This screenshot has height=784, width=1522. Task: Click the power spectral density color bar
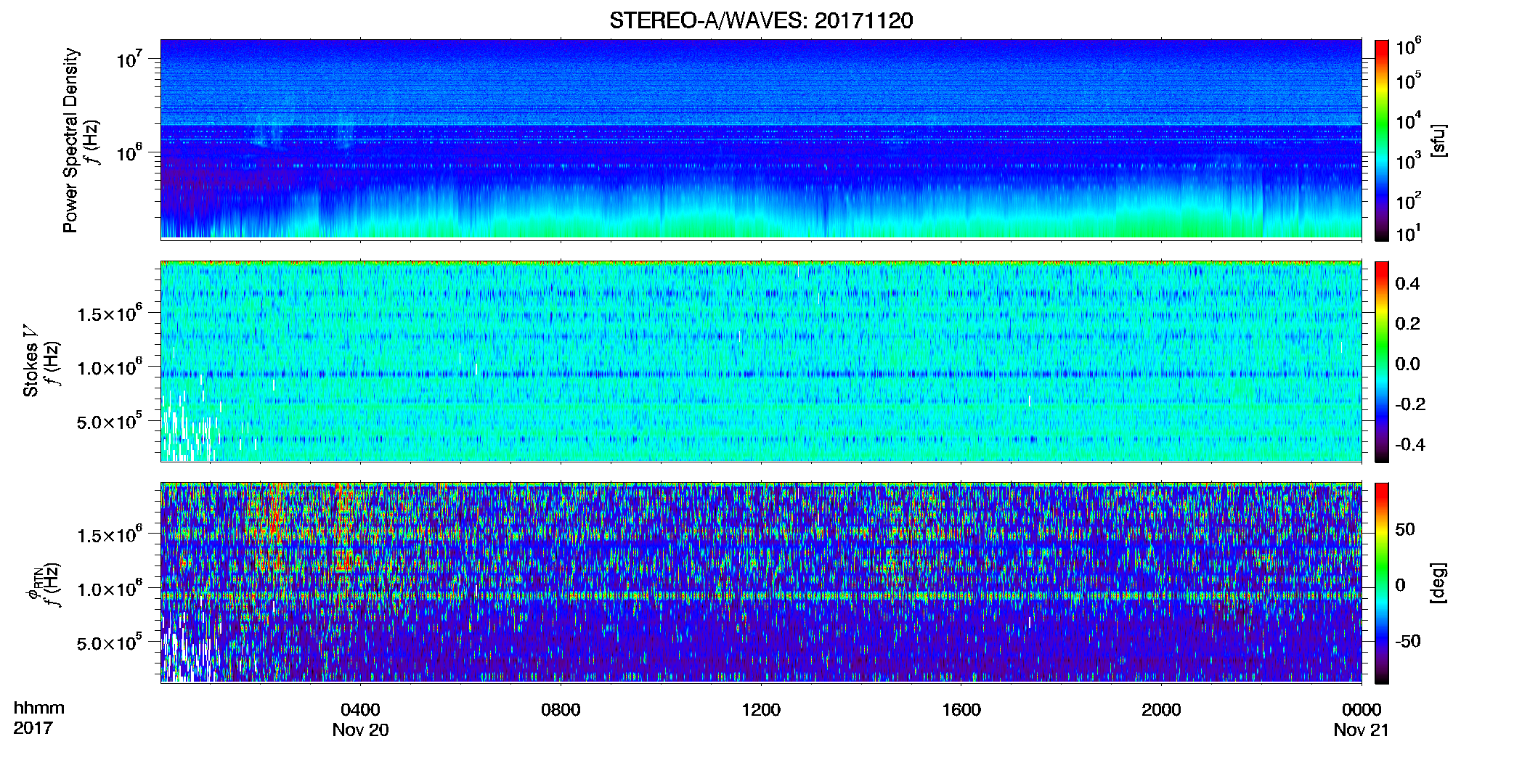[x=1381, y=140]
